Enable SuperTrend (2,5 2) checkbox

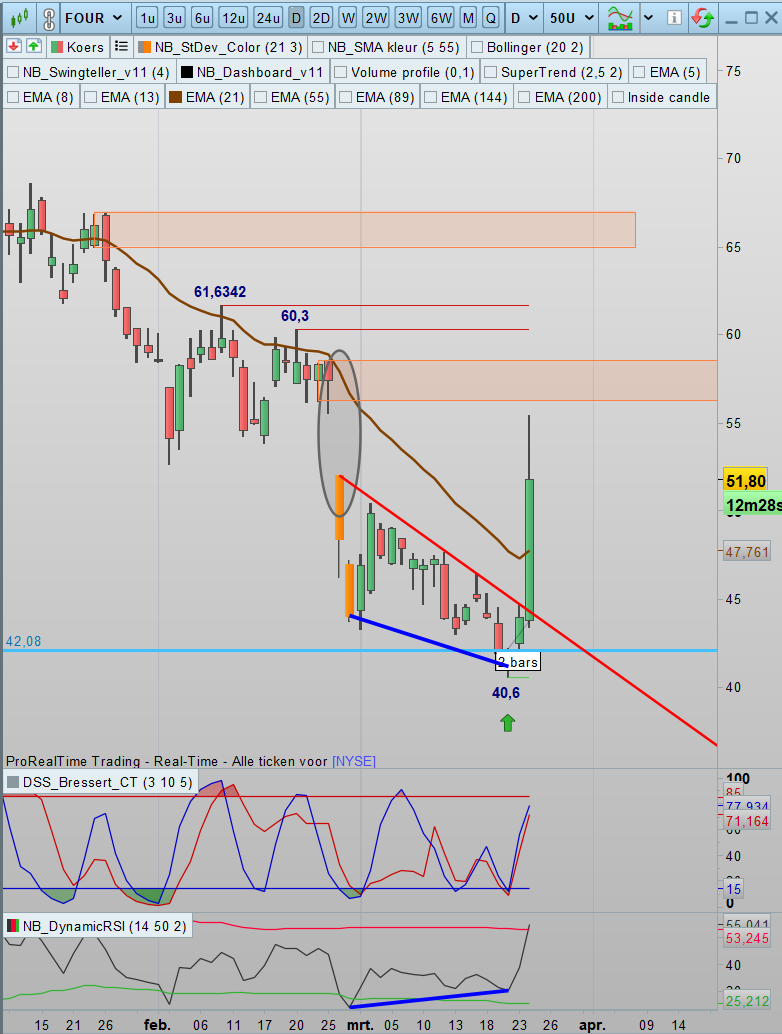click(x=491, y=72)
